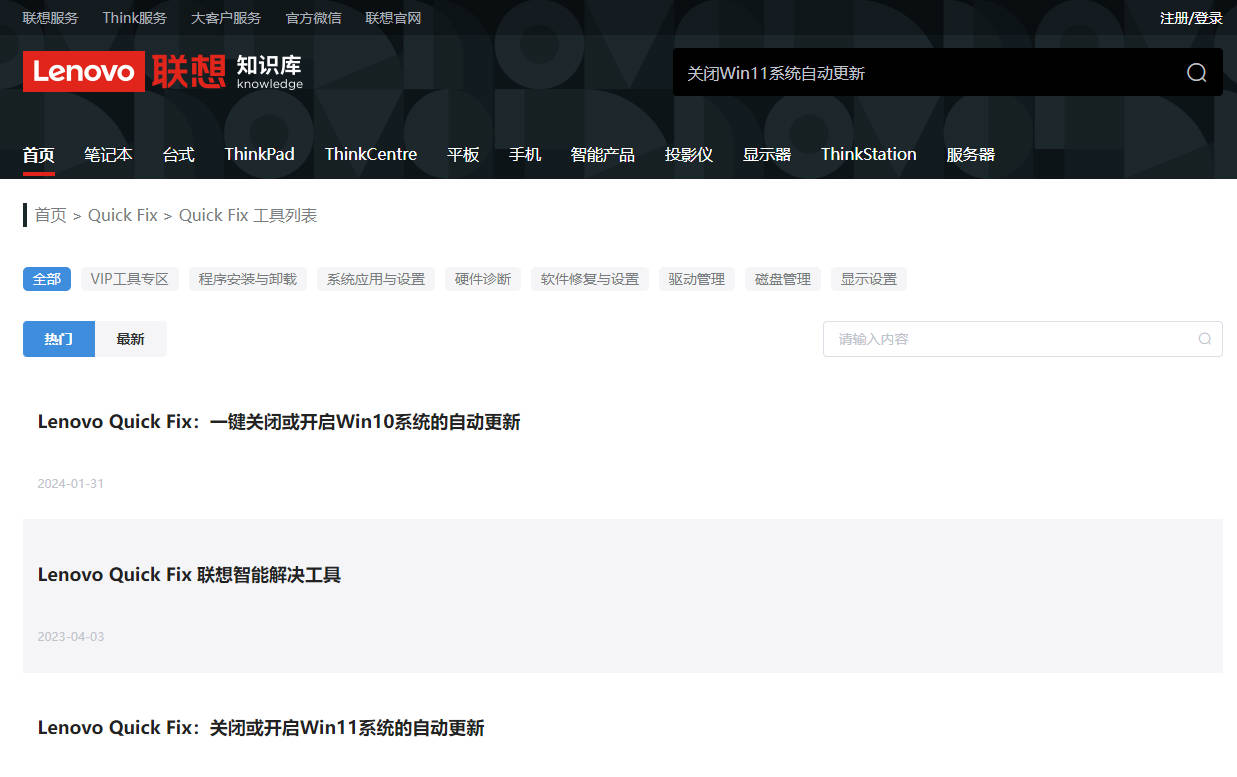Filter by 驱动管理 category

[x=696, y=279]
